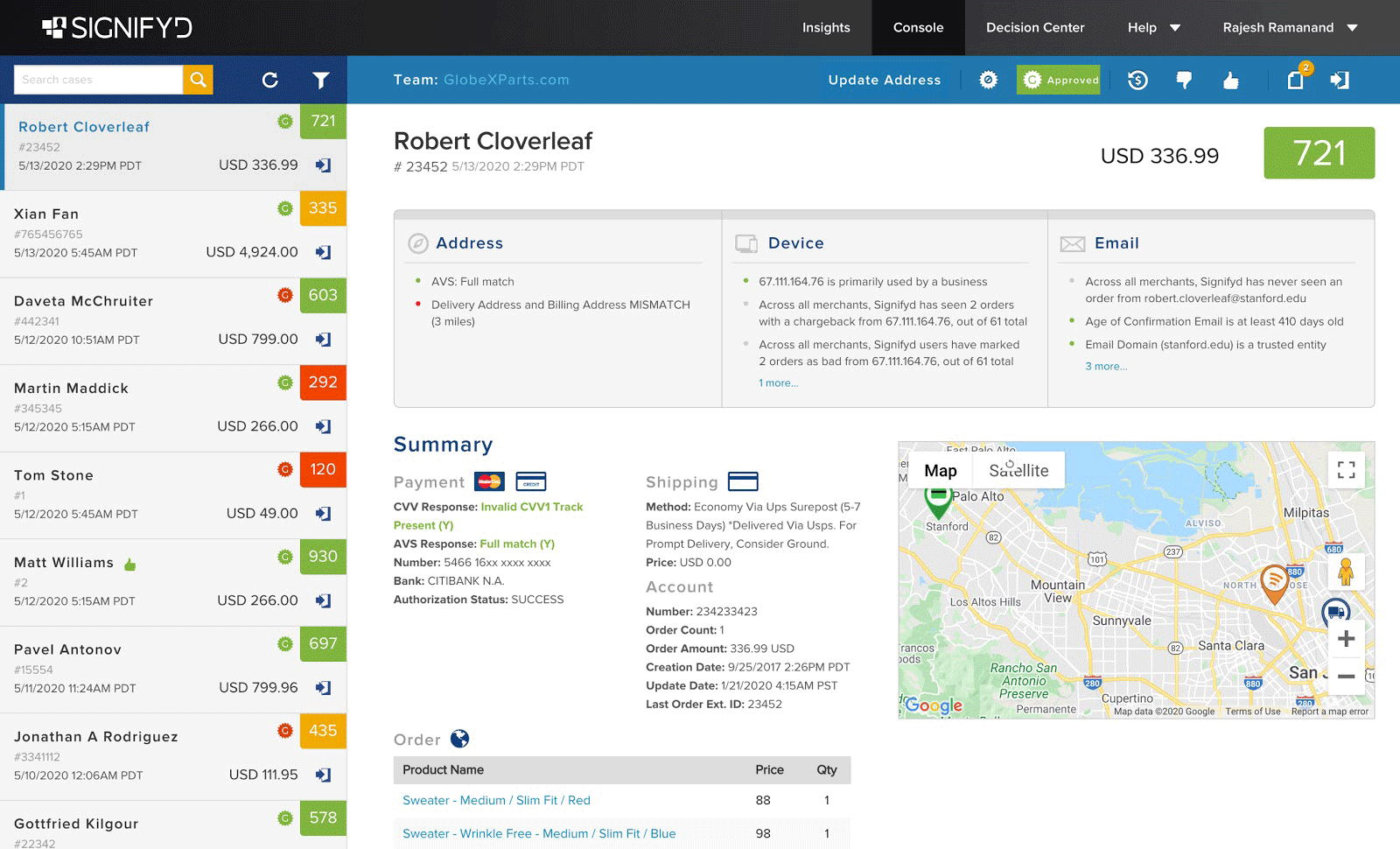Open the map Terms of Use link
The image size is (1400, 849).
[1253, 712]
